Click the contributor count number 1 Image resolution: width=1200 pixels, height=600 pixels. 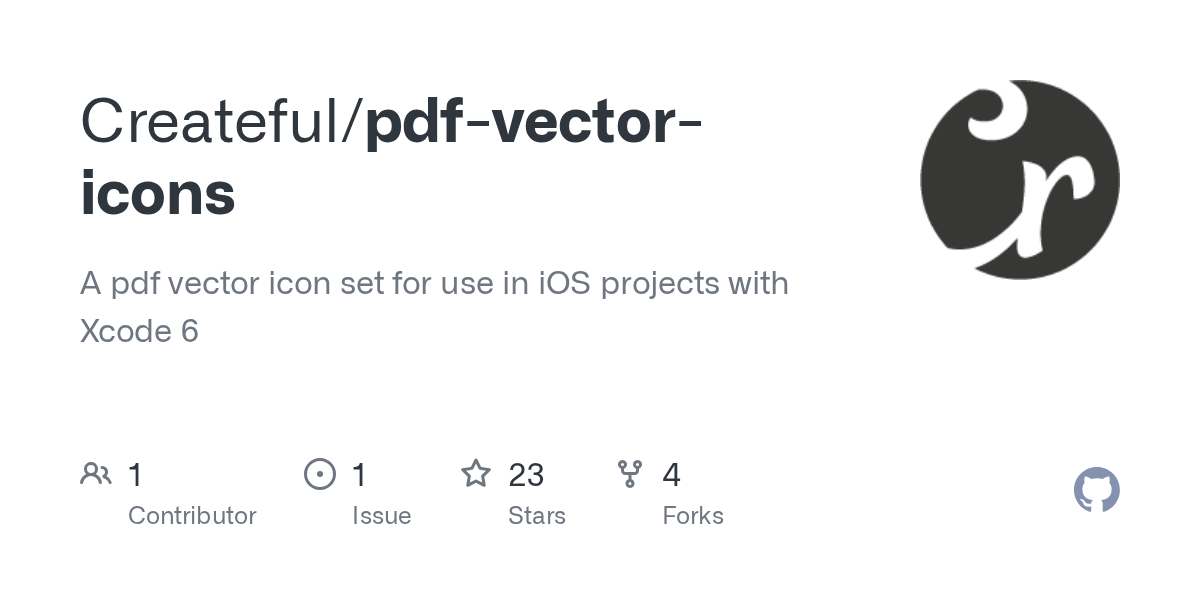[x=136, y=474]
